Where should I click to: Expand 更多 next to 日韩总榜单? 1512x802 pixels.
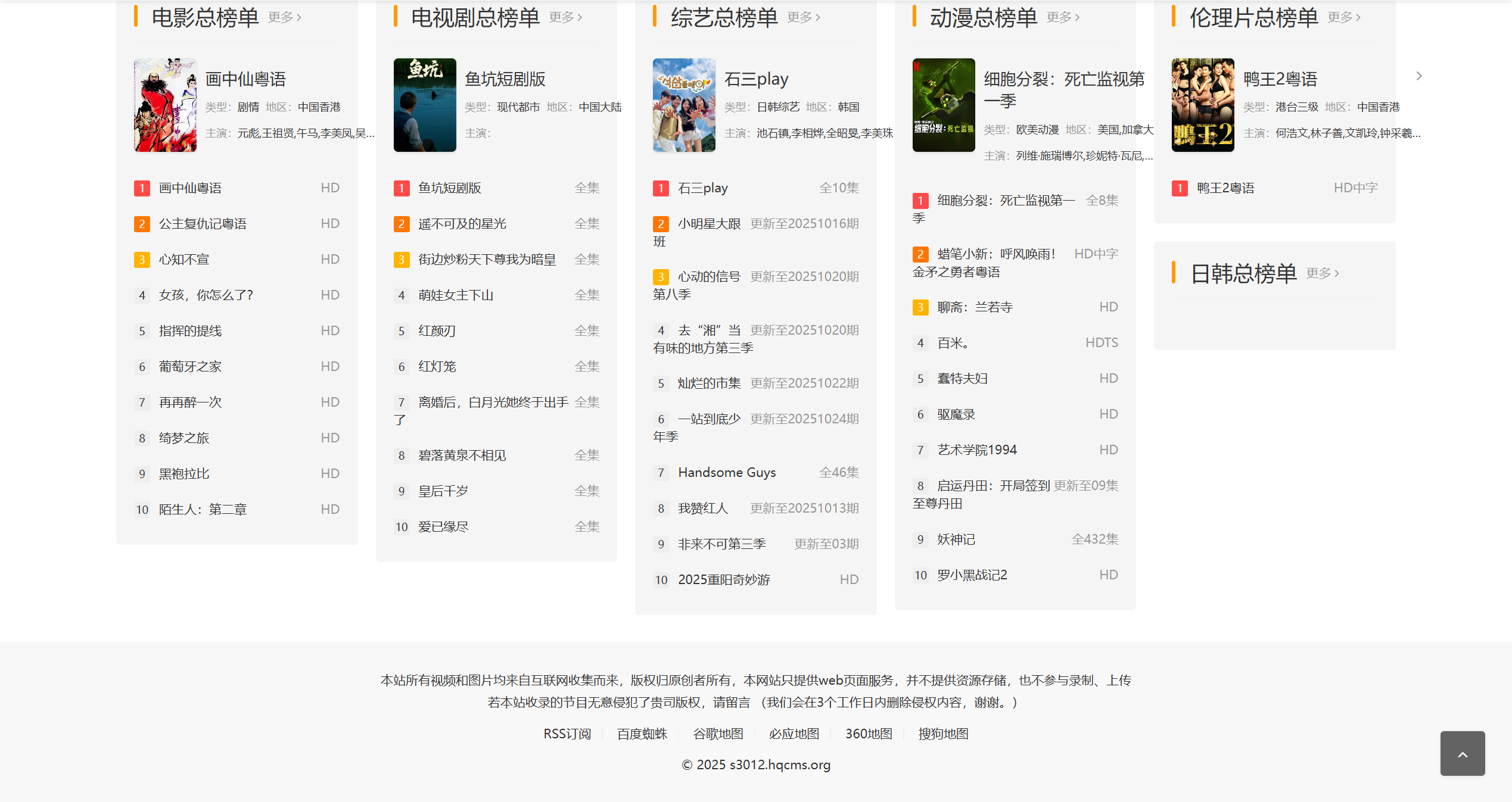coord(1323,273)
